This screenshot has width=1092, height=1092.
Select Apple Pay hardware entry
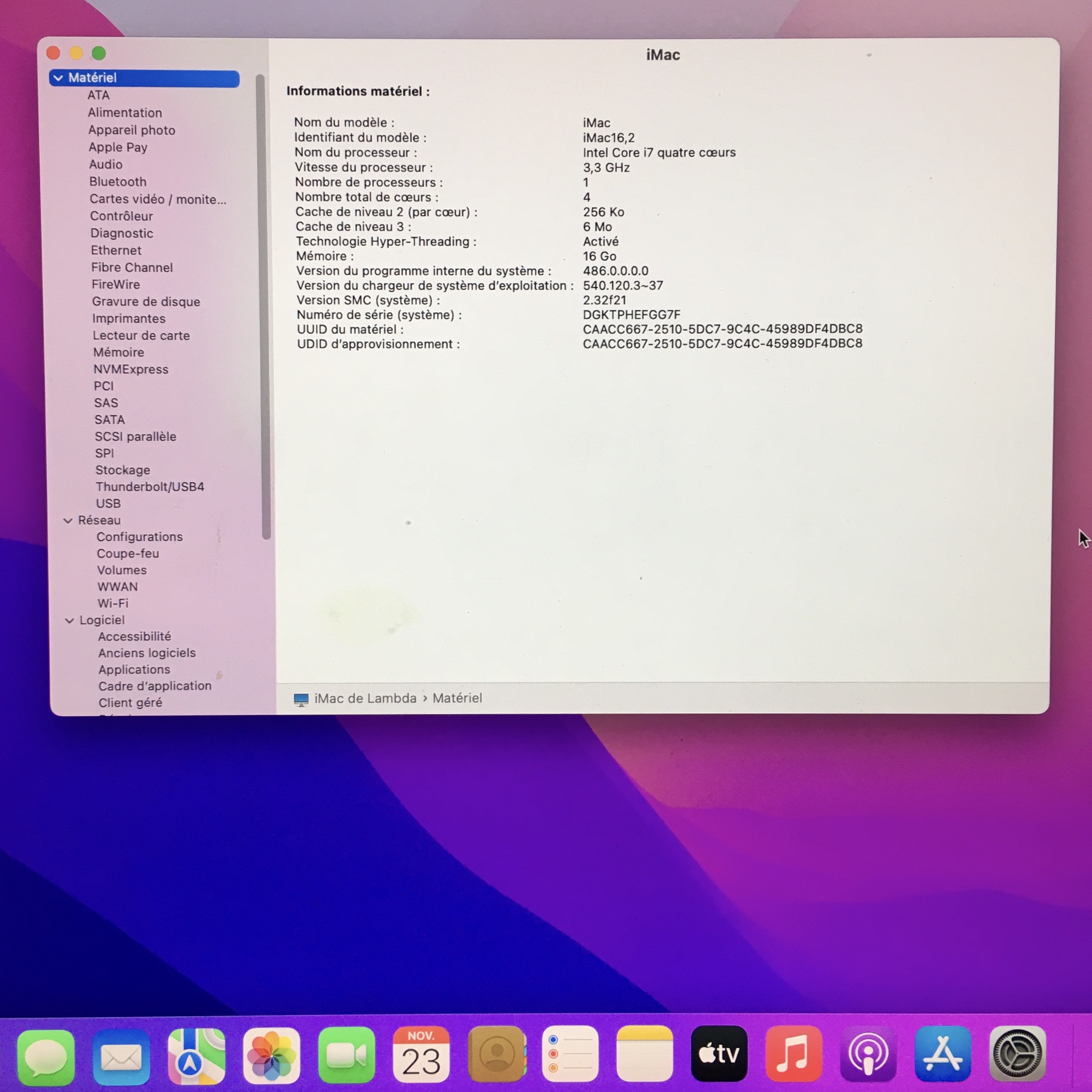tap(118, 147)
